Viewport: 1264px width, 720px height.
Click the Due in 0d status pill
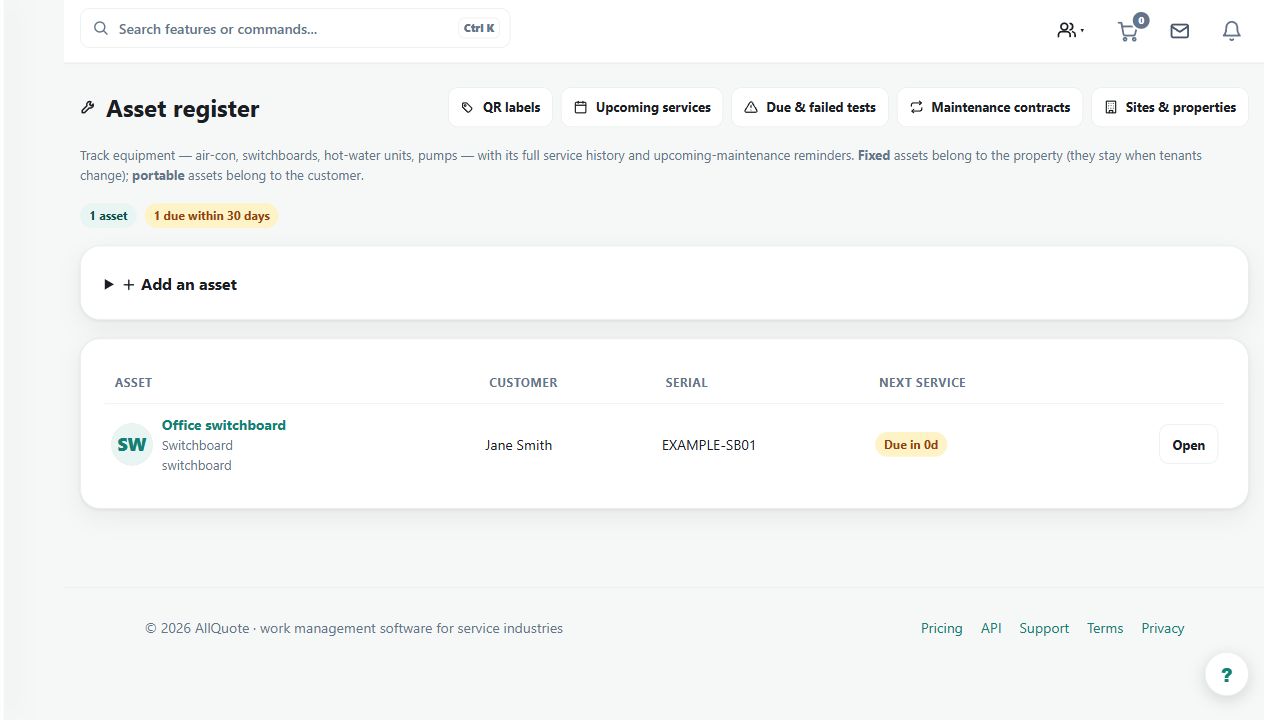tap(911, 444)
